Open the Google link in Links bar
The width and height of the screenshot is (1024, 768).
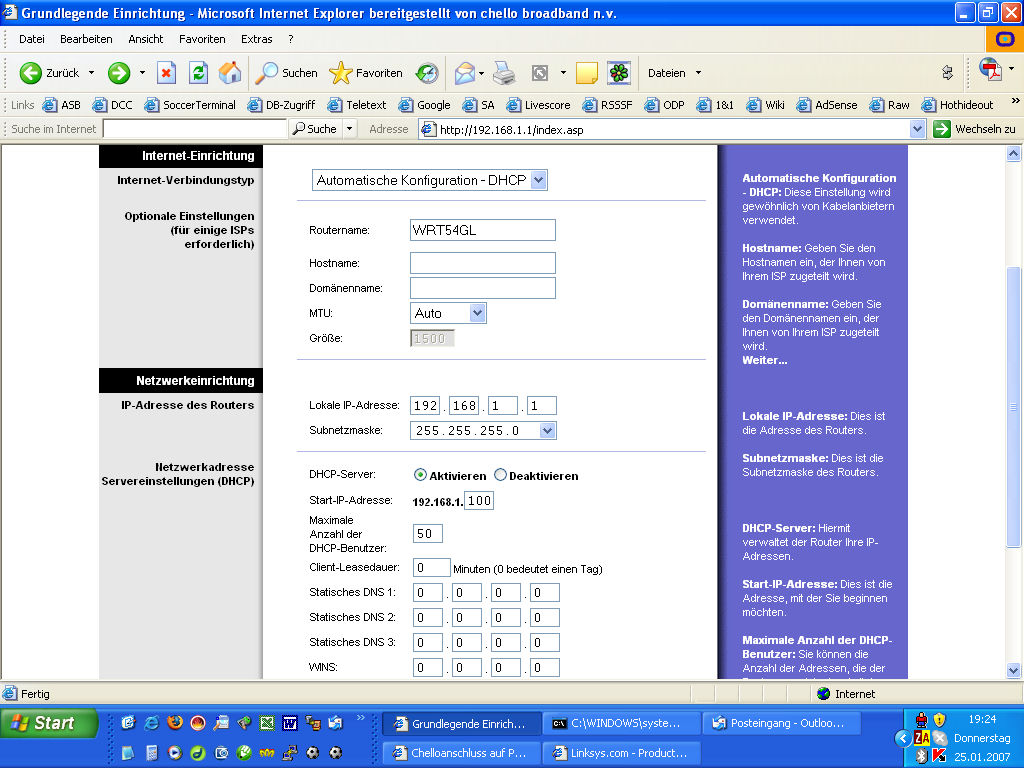tap(424, 104)
